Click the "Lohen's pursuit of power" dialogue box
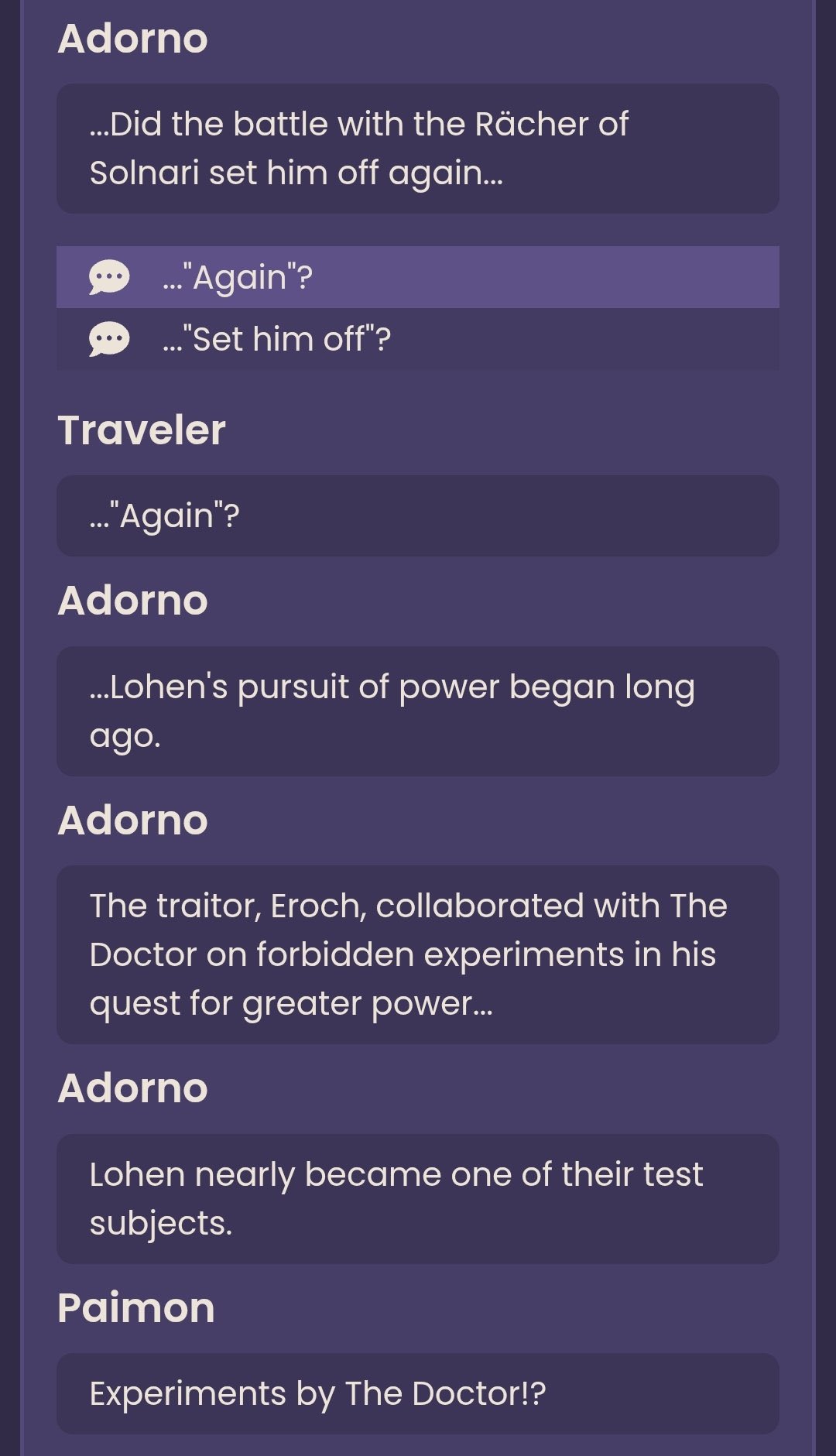The image size is (836, 1456). (418, 711)
